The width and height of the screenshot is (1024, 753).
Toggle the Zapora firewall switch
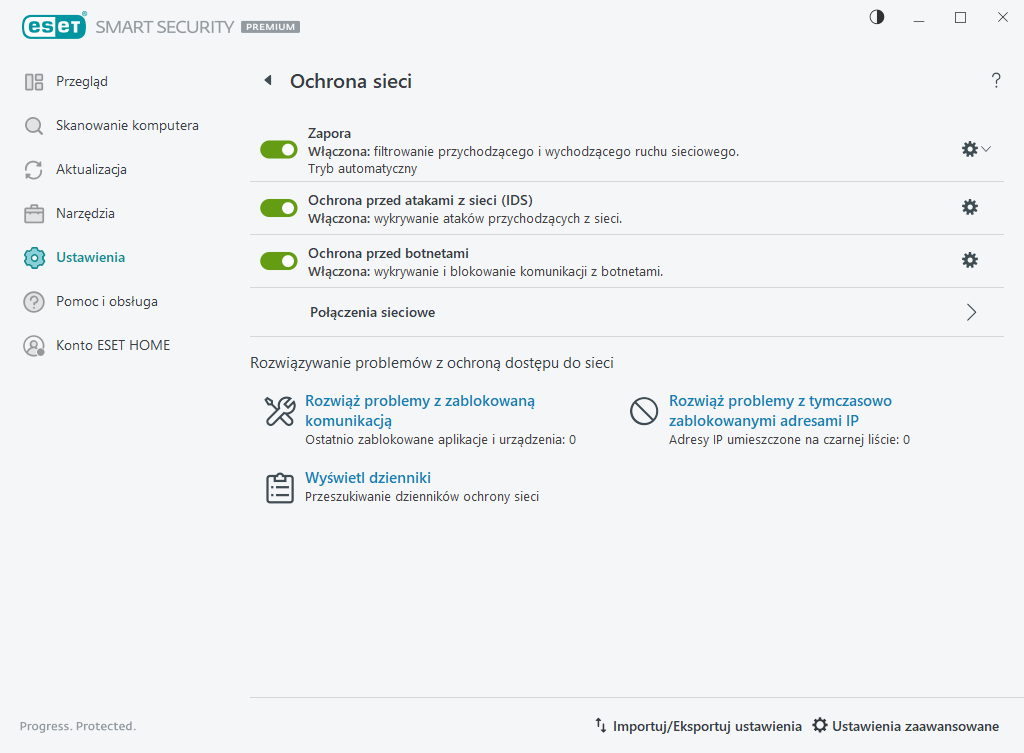pos(279,149)
